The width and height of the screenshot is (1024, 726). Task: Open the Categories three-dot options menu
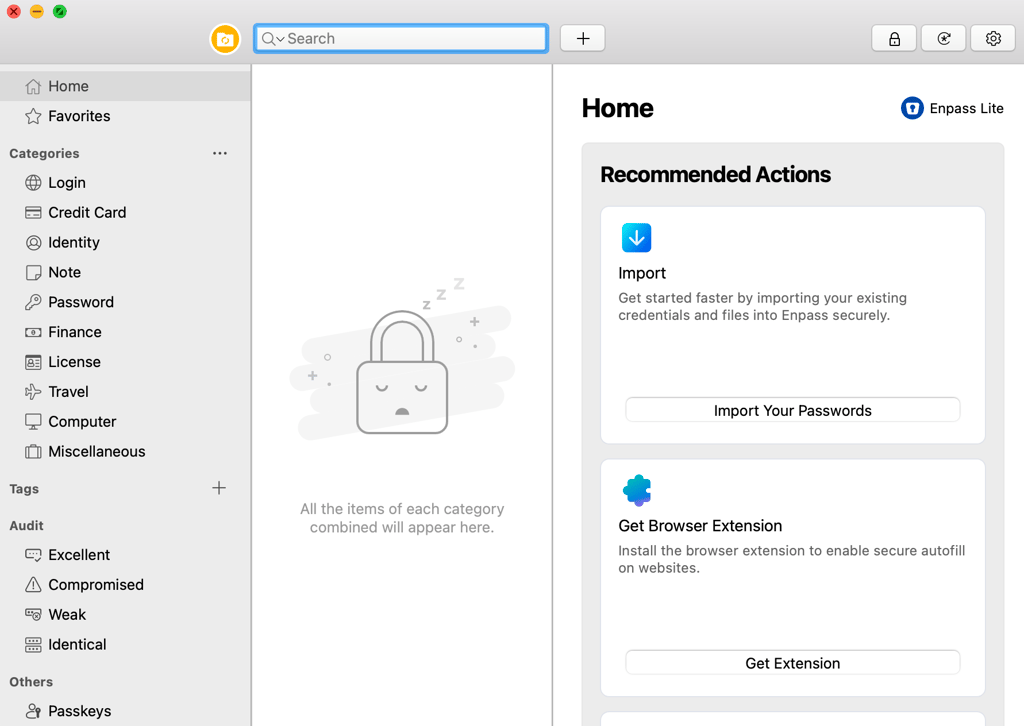tap(220, 153)
